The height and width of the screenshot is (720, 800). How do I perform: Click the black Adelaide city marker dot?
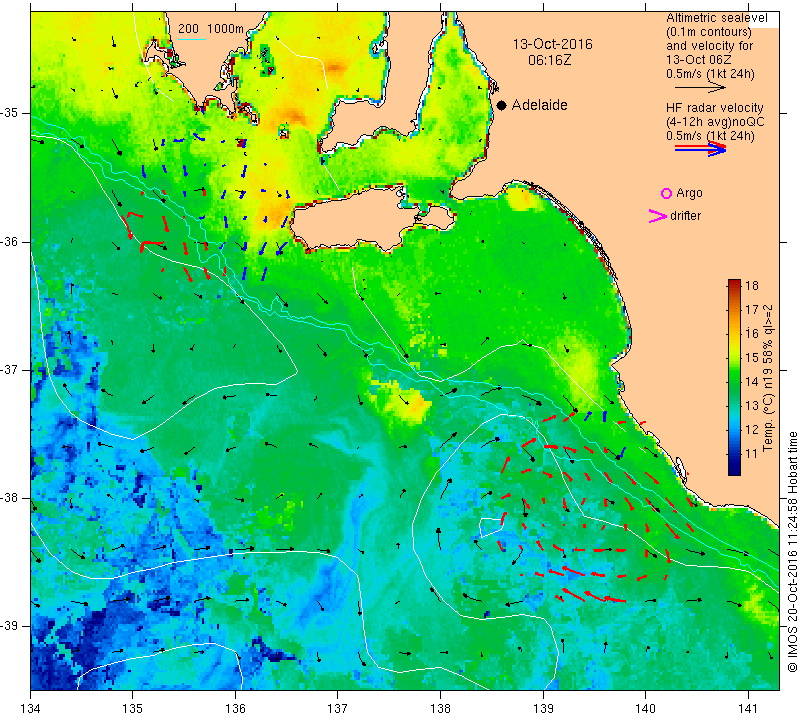[502, 105]
